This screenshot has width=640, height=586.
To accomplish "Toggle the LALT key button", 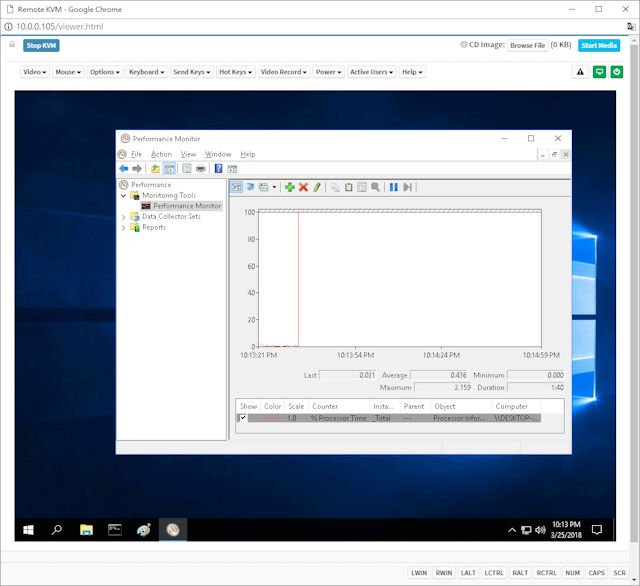I will [x=468, y=573].
